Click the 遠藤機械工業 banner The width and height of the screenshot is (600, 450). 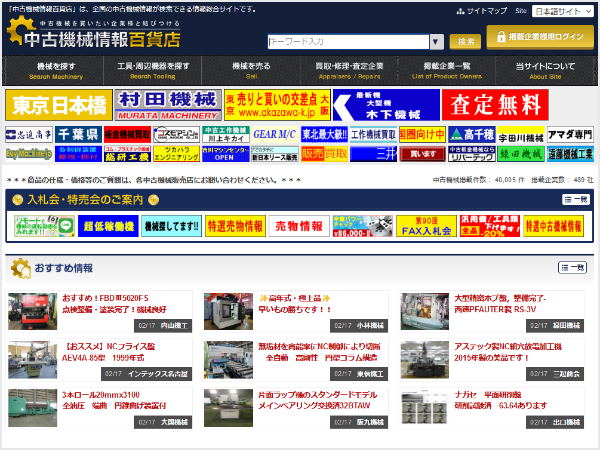click(570, 154)
